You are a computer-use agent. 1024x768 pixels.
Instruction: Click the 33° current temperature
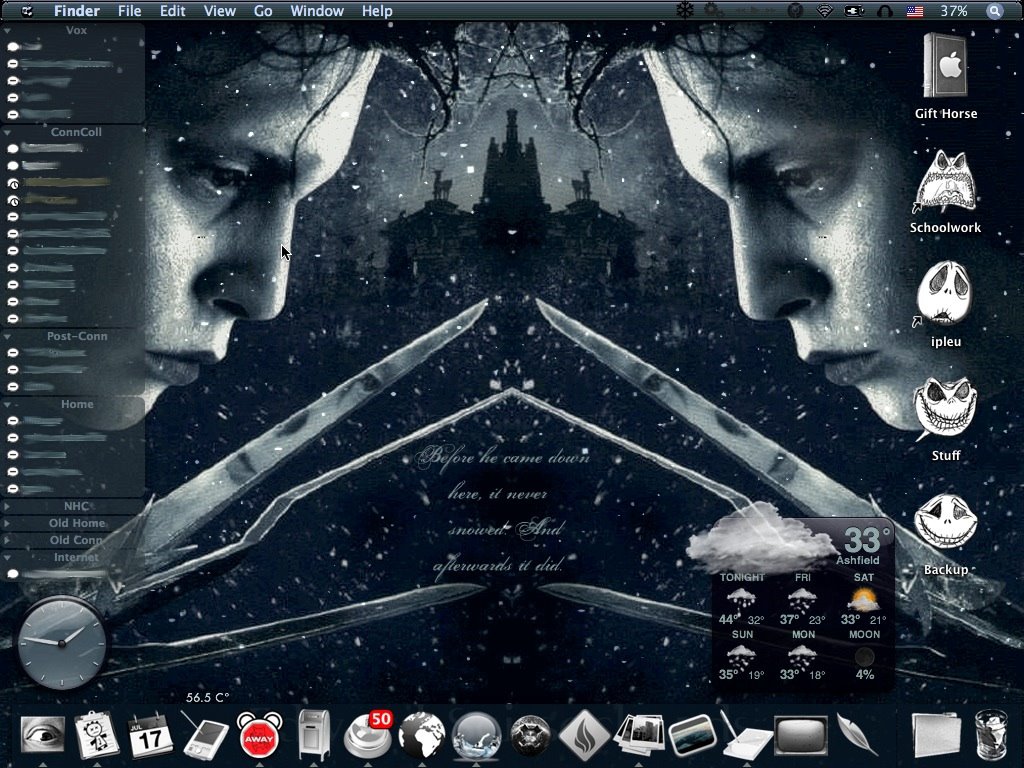pos(866,540)
